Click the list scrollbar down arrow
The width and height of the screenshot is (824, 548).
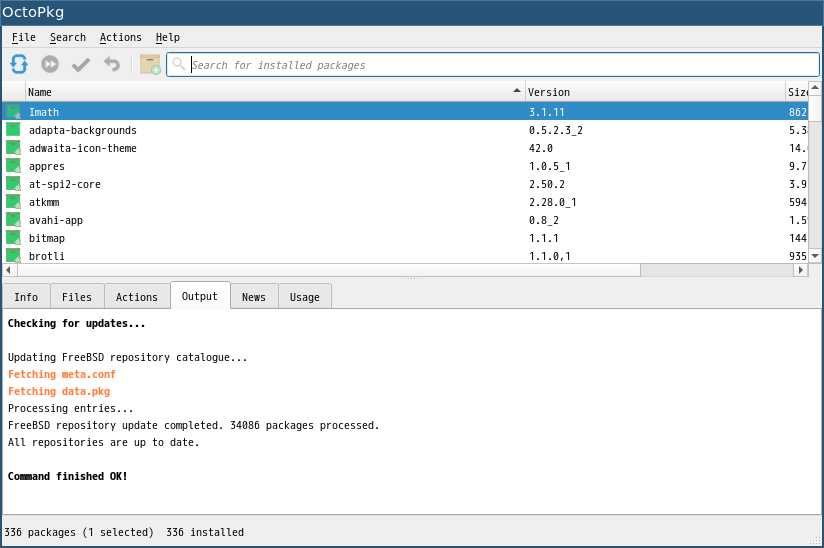click(x=815, y=256)
